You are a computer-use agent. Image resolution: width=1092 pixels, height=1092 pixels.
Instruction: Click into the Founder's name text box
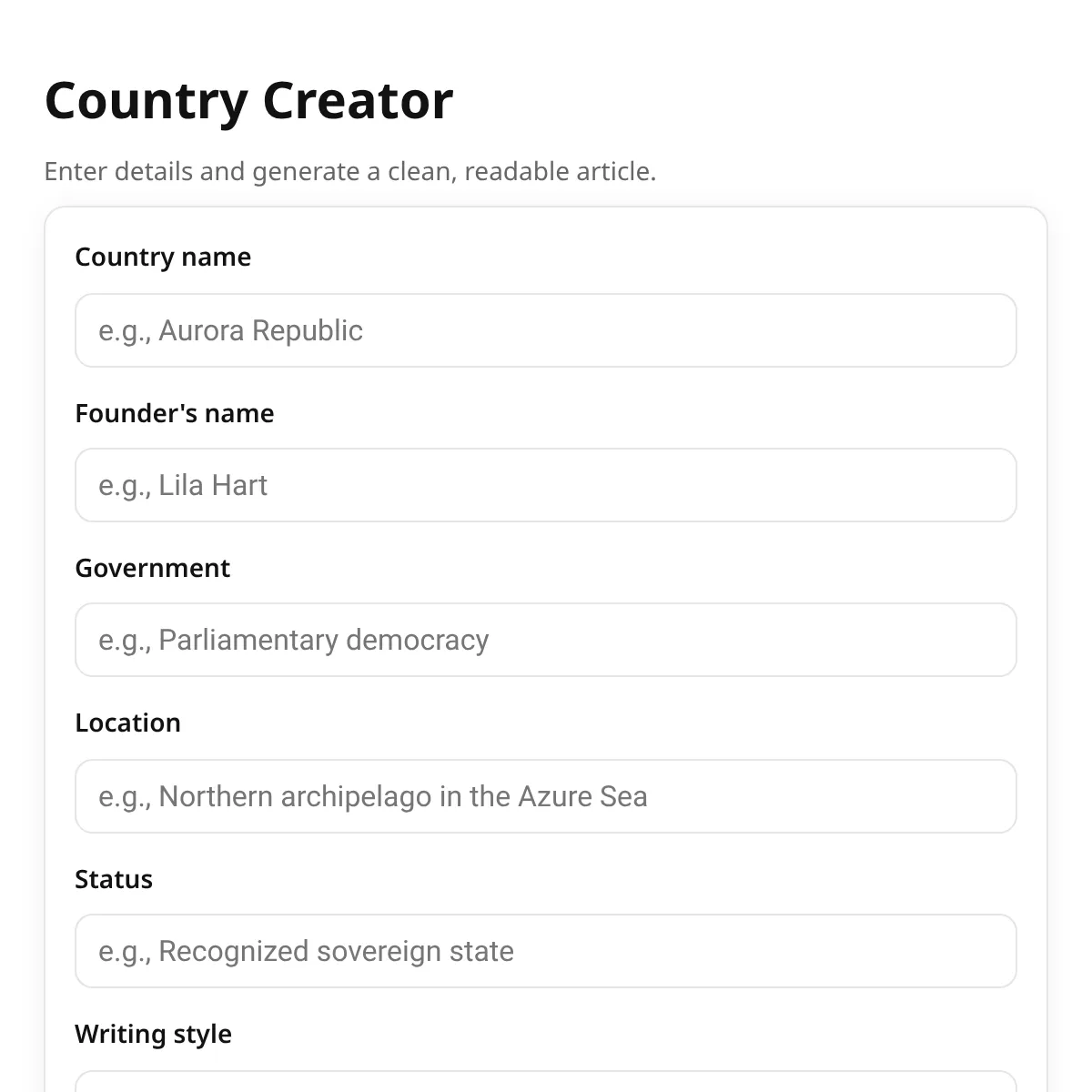[x=546, y=485]
